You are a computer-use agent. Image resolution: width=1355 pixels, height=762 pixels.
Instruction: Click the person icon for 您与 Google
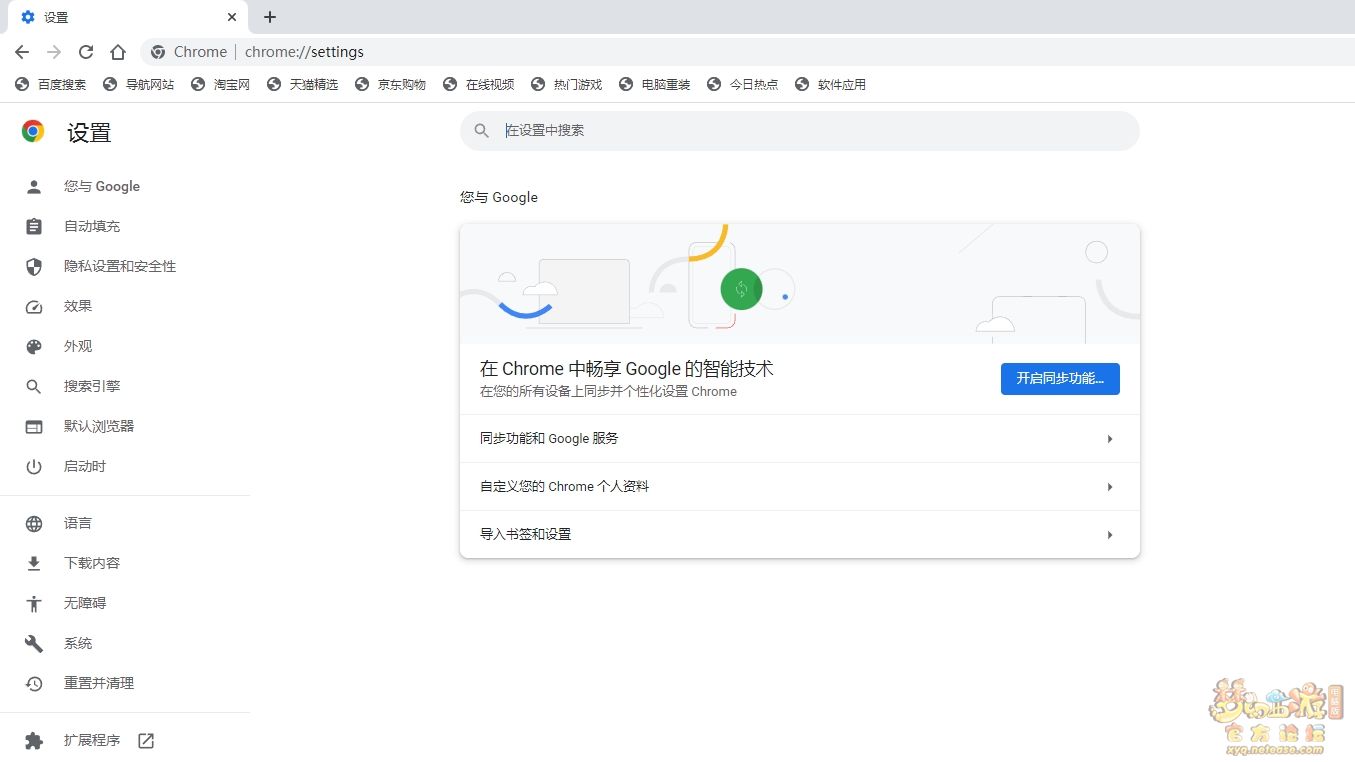[34, 186]
